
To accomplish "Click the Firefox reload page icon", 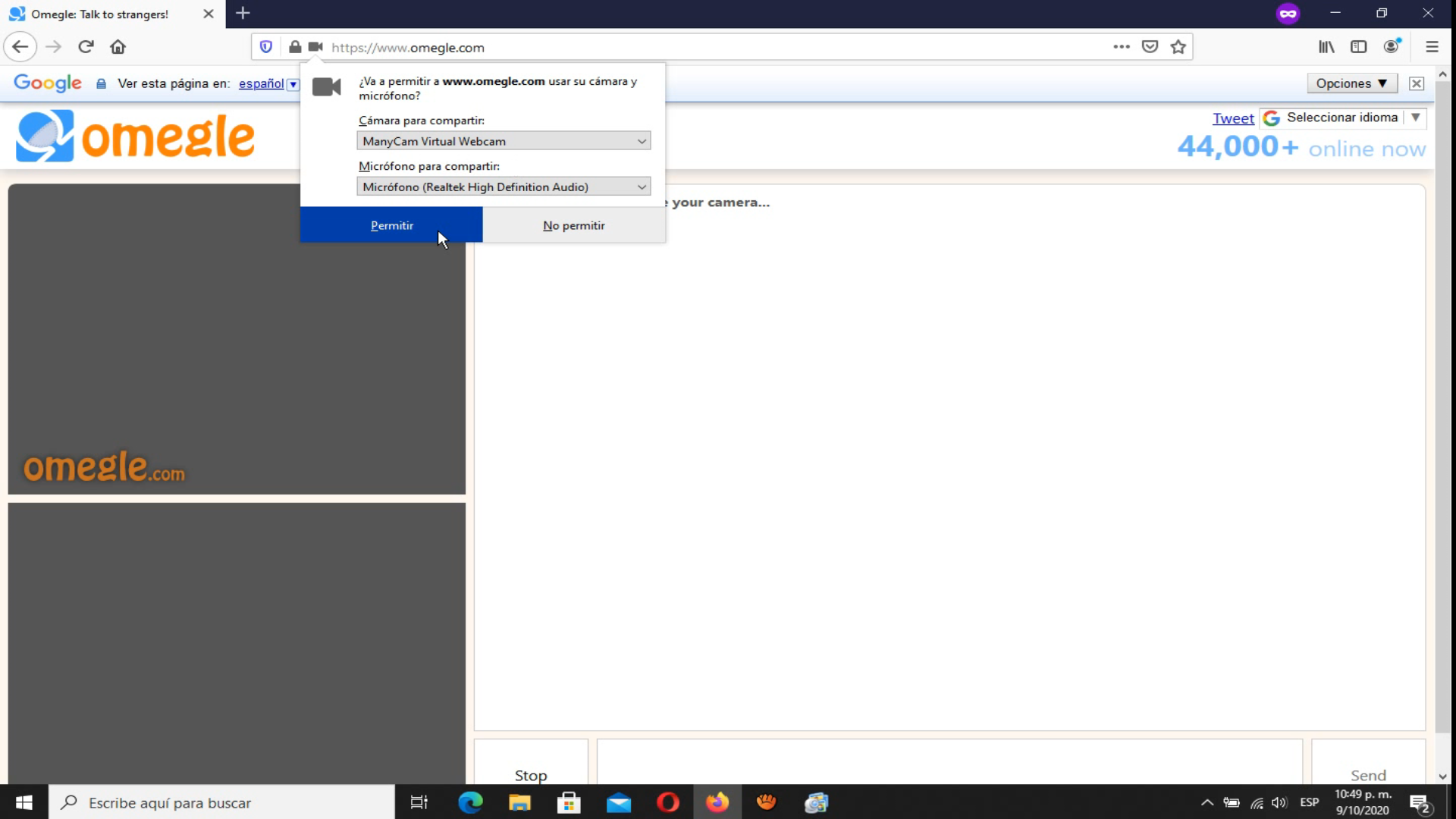I will click(86, 47).
